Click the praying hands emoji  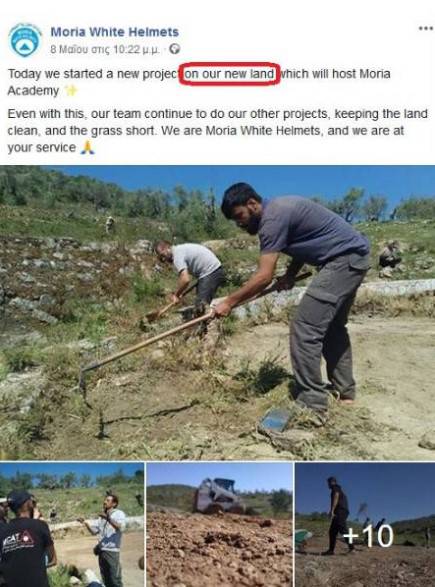click(x=87, y=147)
